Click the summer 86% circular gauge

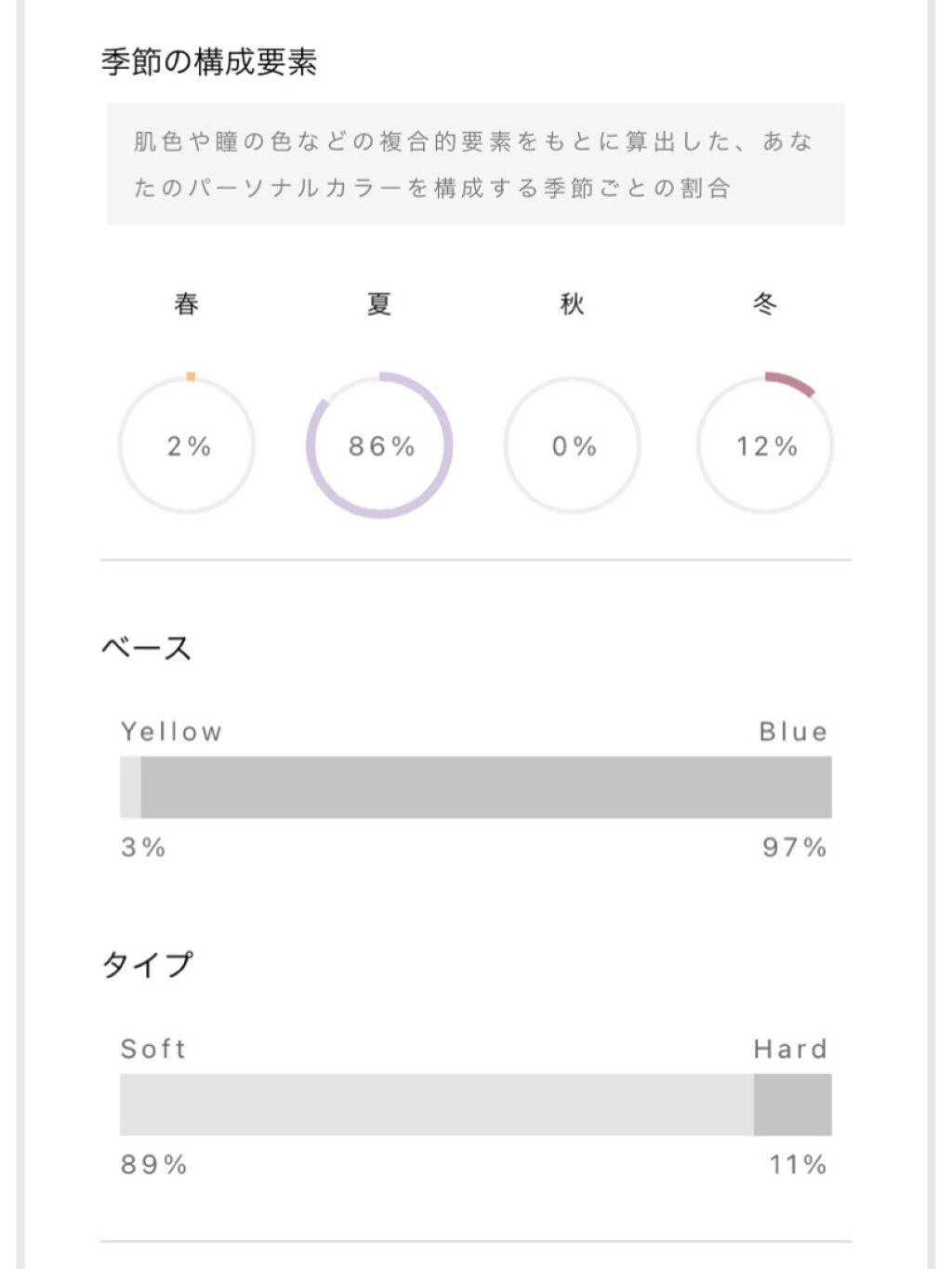[x=379, y=445]
